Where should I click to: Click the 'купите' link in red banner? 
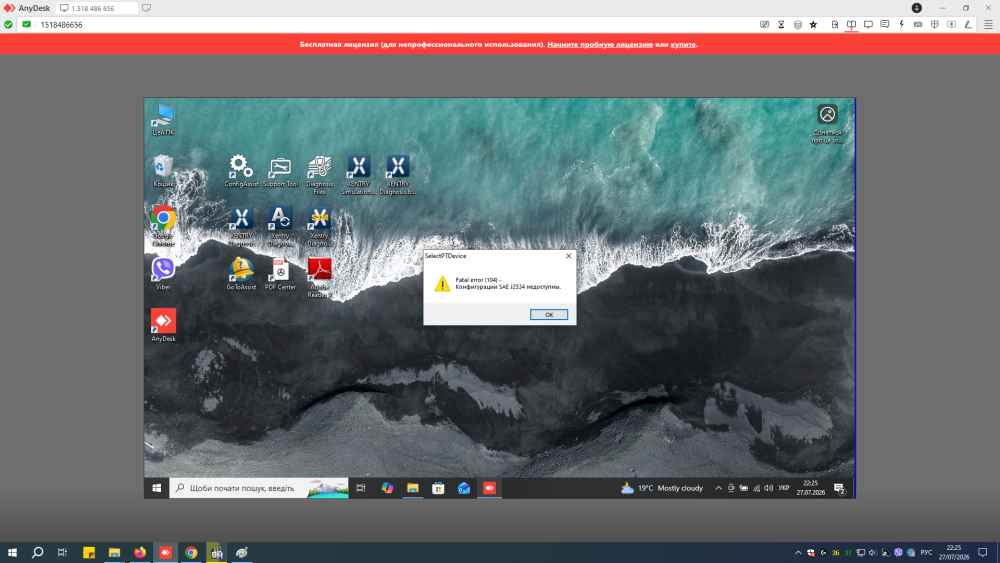682,44
